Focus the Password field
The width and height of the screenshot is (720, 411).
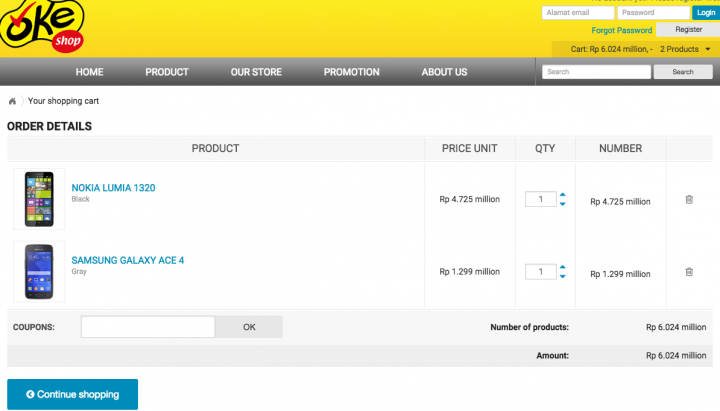point(653,13)
